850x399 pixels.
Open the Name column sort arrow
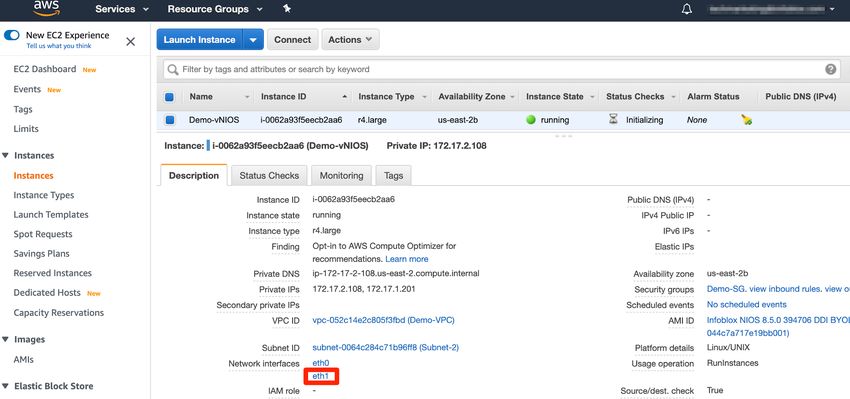(x=247, y=97)
